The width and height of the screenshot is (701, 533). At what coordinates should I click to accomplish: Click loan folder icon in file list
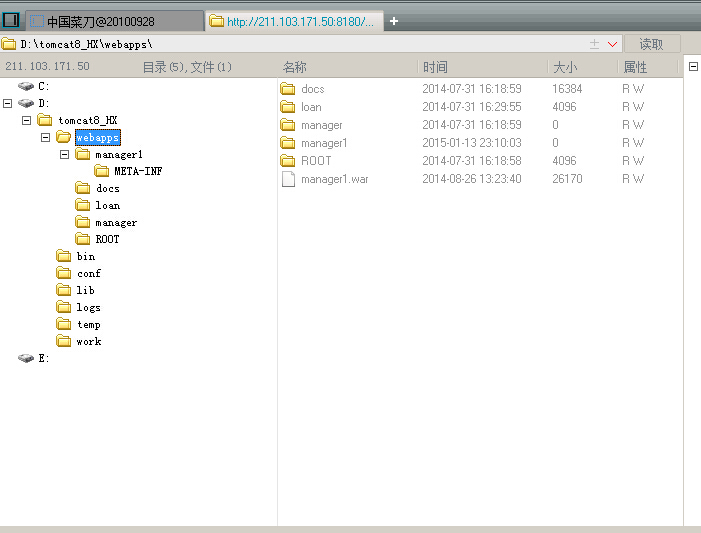[288, 107]
